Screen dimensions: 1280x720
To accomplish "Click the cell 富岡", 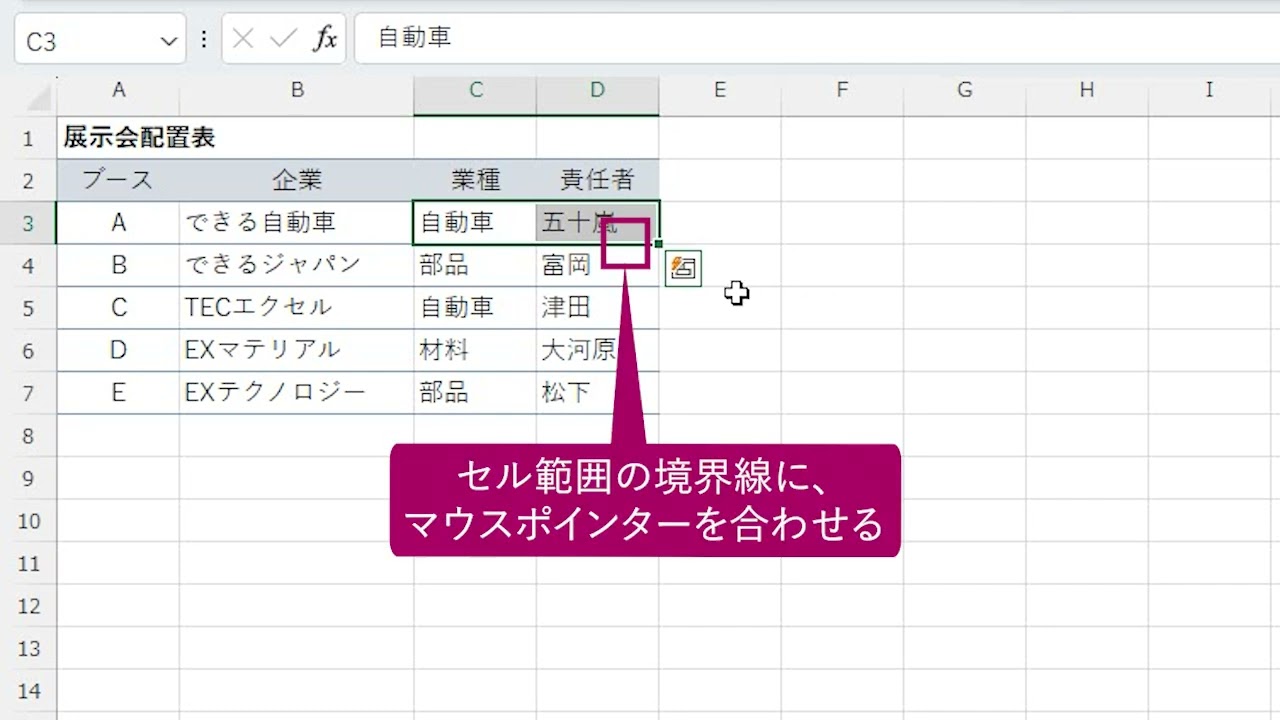I will coord(597,265).
